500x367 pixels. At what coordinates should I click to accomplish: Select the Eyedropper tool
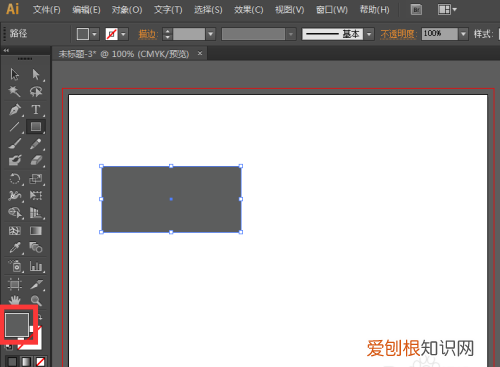point(15,248)
